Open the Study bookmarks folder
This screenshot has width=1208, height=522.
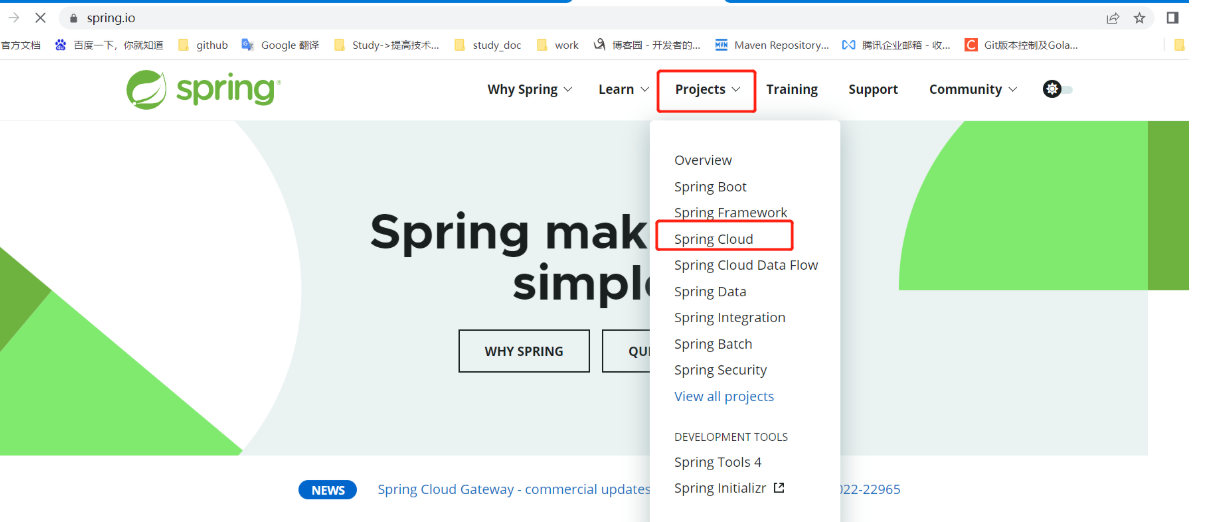(x=386, y=45)
